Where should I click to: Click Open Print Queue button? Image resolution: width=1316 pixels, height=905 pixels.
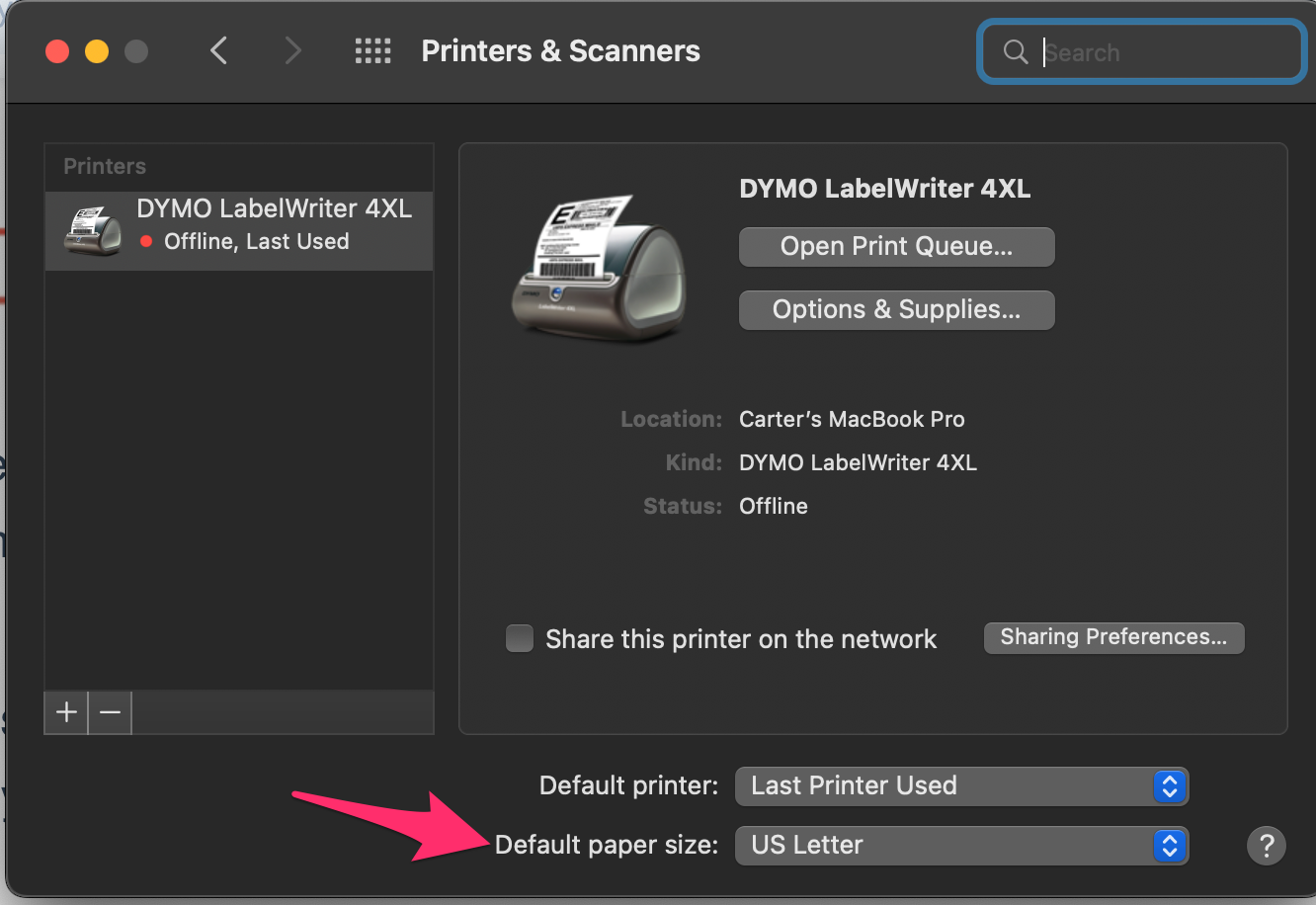896,247
